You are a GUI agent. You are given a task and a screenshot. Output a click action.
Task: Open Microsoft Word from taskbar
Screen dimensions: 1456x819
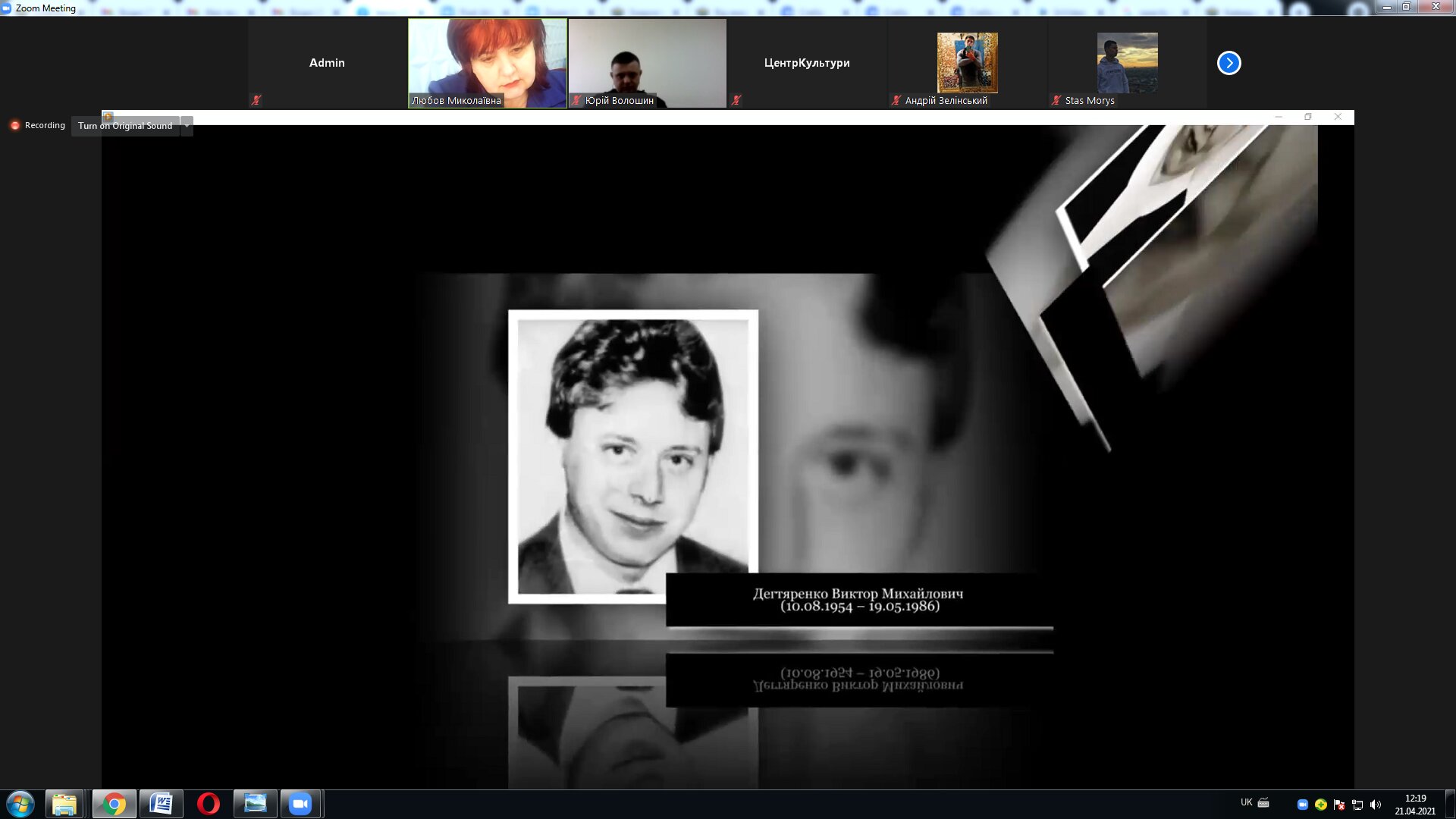pyautogui.click(x=161, y=804)
